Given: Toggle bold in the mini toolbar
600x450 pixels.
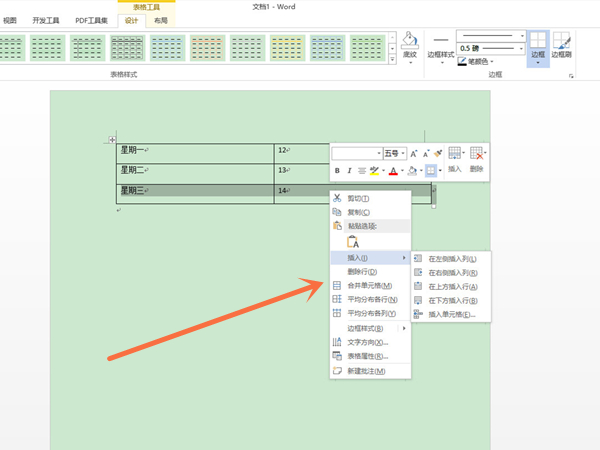Looking at the screenshot, I should (337, 171).
